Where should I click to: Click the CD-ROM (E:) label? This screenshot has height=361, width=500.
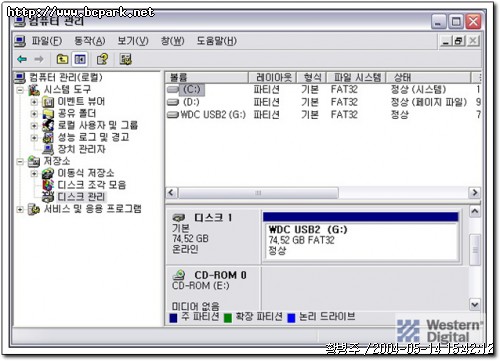click(x=201, y=286)
